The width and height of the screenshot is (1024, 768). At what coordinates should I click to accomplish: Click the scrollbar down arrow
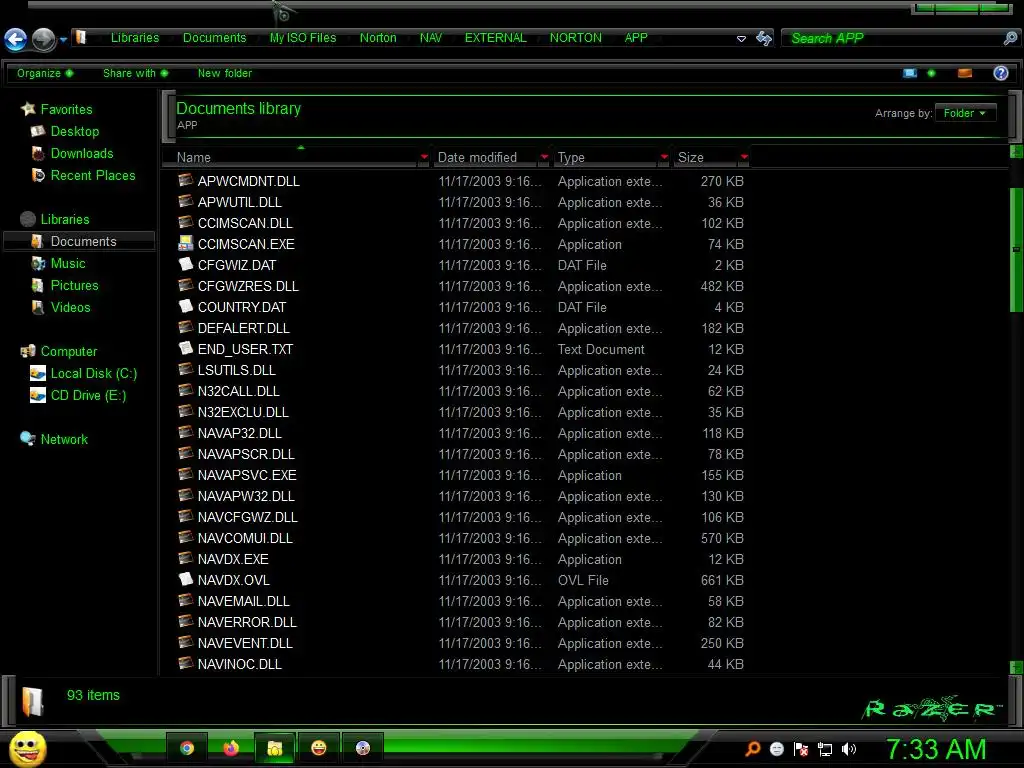pyautogui.click(x=1016, y=667)
